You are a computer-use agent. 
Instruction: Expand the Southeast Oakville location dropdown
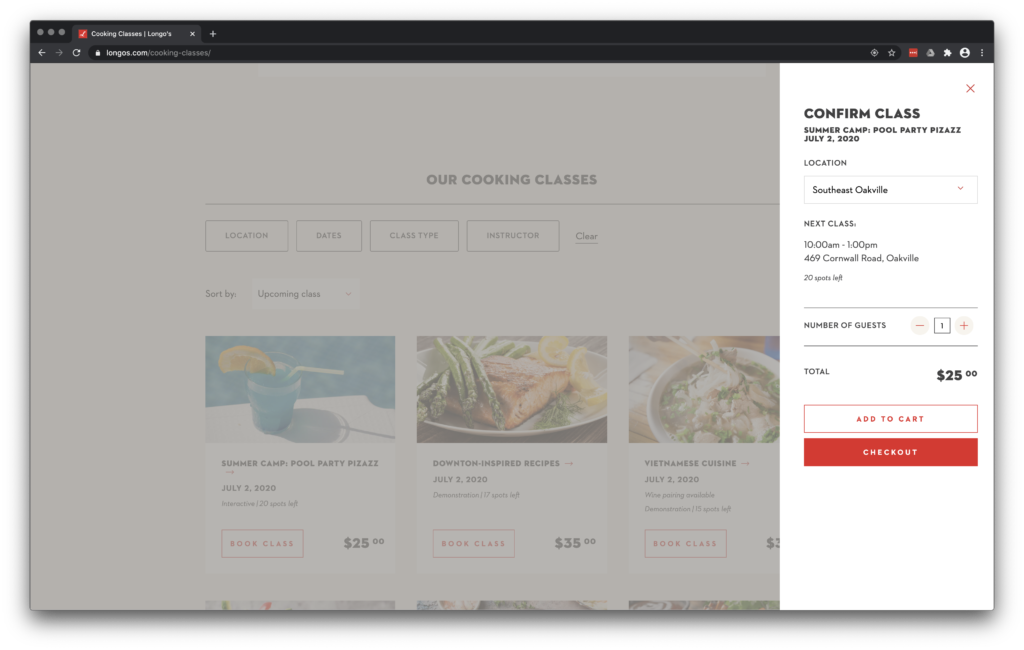890,190
